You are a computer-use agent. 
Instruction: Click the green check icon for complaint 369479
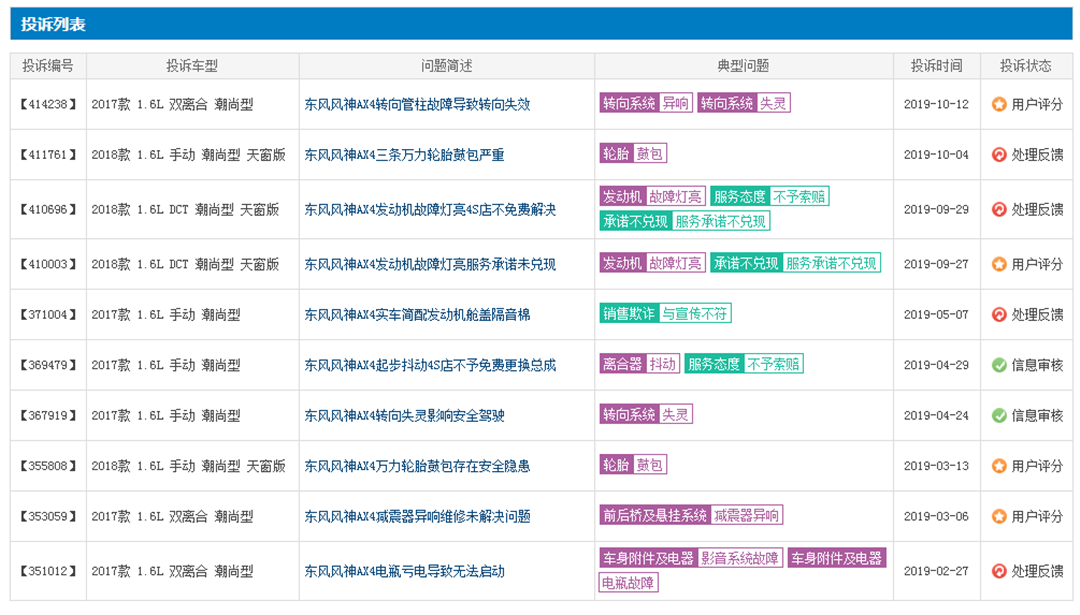pyautogui.click(x=998, y=365)
